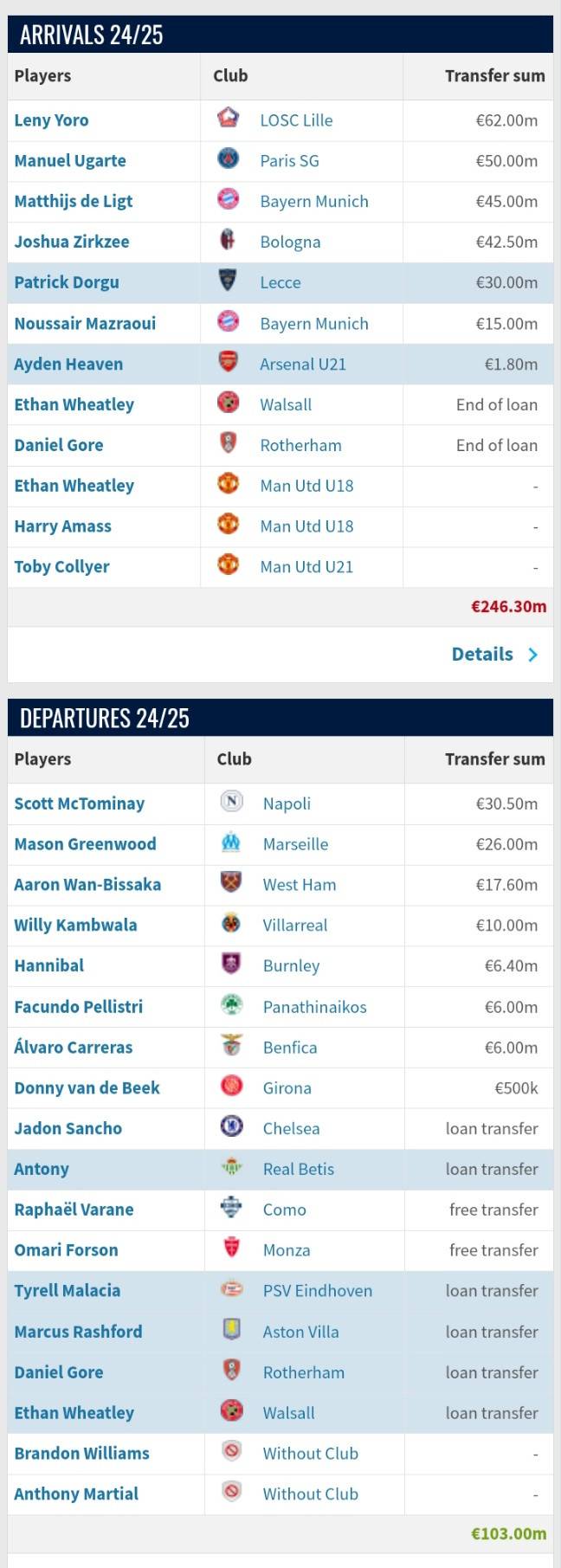Screen dimensions: 561x1568
Task: Click the Marseille crest icon
Action: coord(231,841)
